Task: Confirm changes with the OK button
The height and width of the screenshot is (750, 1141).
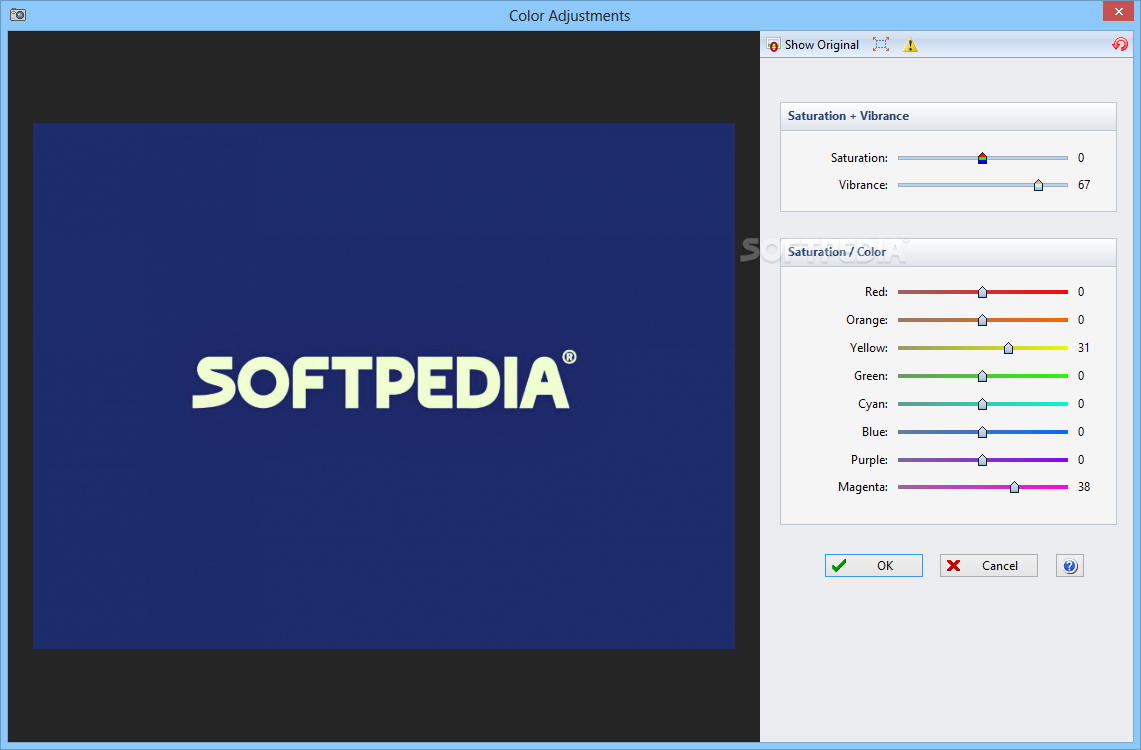Action: pos(874,566)
